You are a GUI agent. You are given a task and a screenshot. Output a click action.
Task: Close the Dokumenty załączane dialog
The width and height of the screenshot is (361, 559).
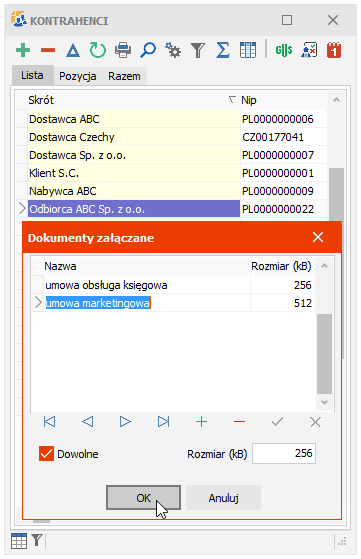318,237
